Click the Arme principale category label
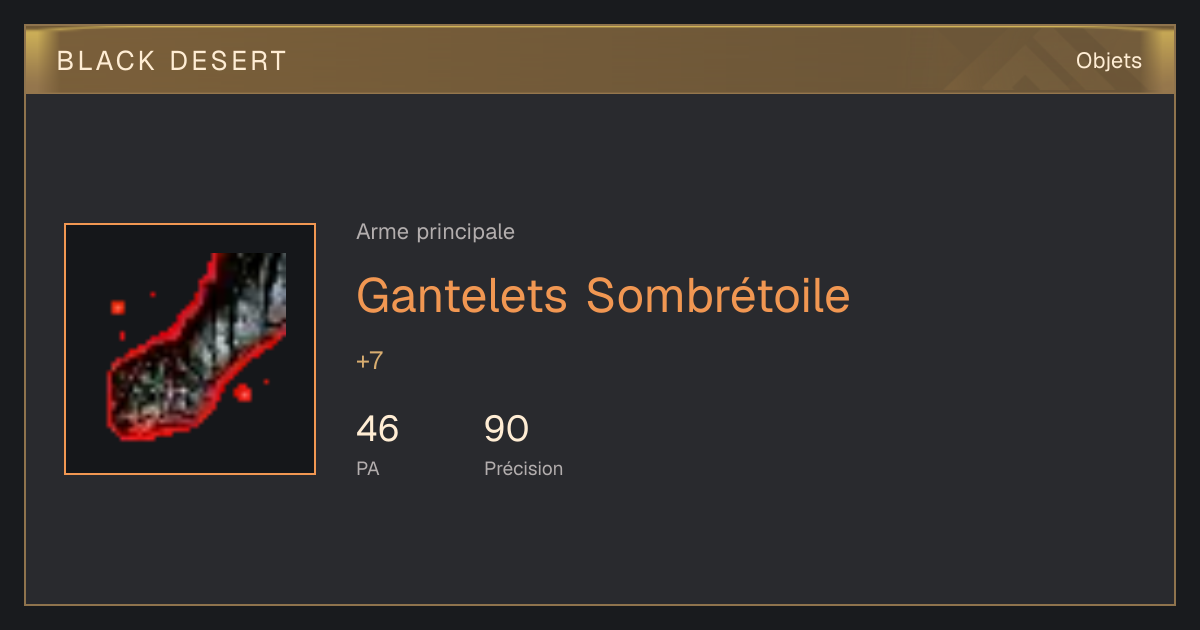The height and width of the screenshot is (630, 1200). click(435, 232)
